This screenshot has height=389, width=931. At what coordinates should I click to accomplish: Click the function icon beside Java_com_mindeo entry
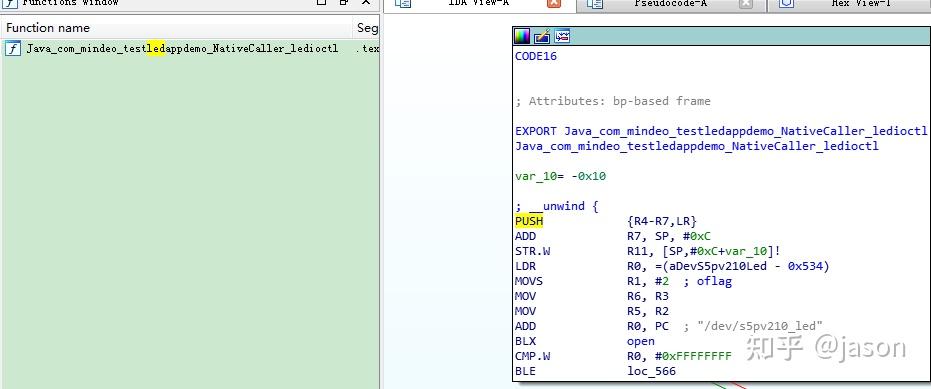click(x=12, y=49)
